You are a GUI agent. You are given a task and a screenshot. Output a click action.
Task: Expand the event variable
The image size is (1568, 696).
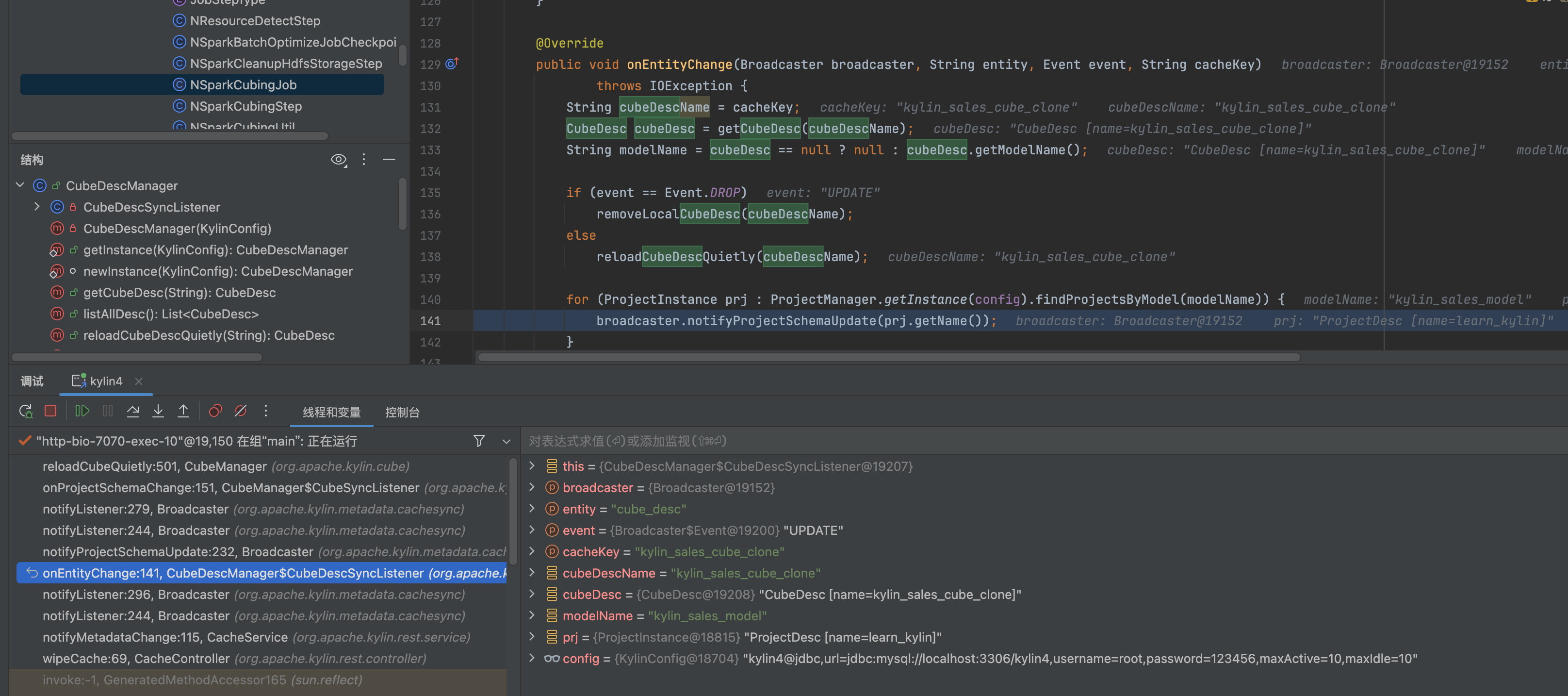tap(532, 530)
